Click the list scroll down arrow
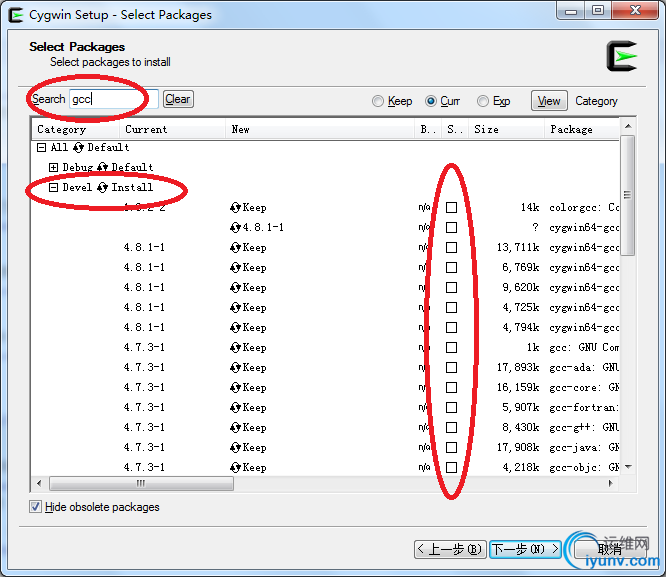 (x=628, y=467)
